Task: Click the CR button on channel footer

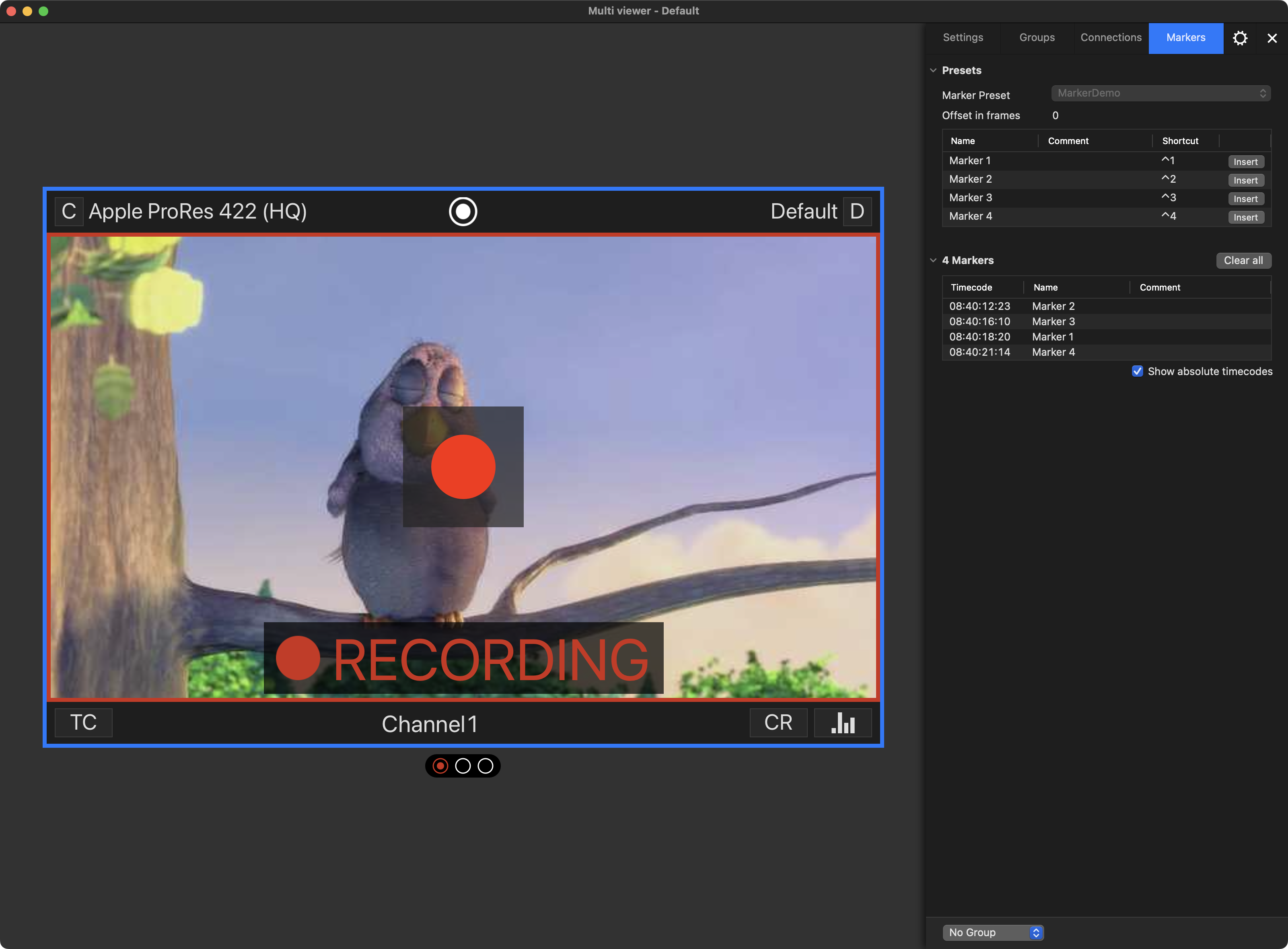Action: (778, 723)
